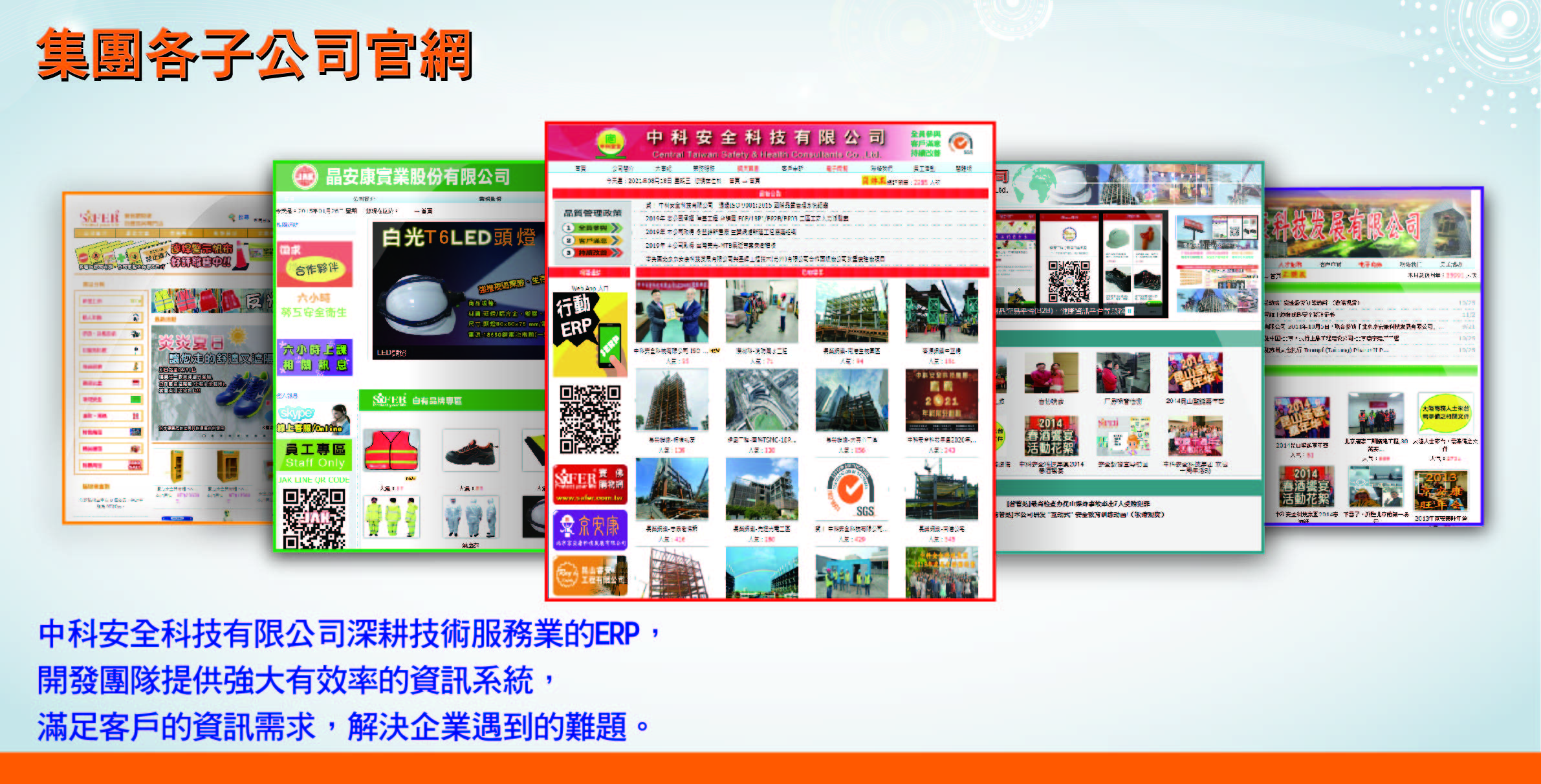Open the red 2021 poster thumbnail
Viewport: 1541px width, 784px height.
941,400
